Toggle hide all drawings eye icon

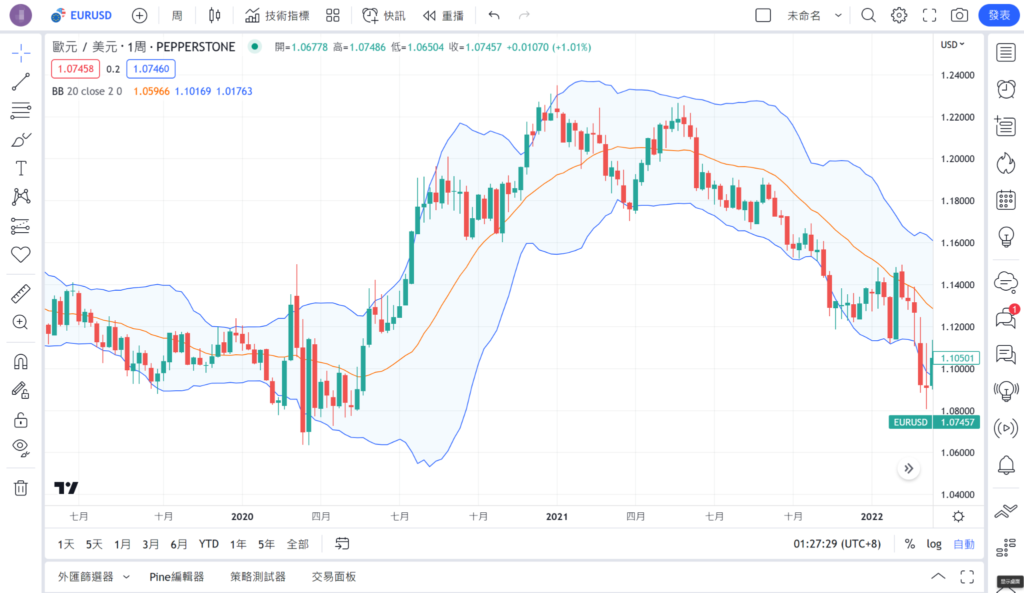pyautogui.click(x=20, y=447)
